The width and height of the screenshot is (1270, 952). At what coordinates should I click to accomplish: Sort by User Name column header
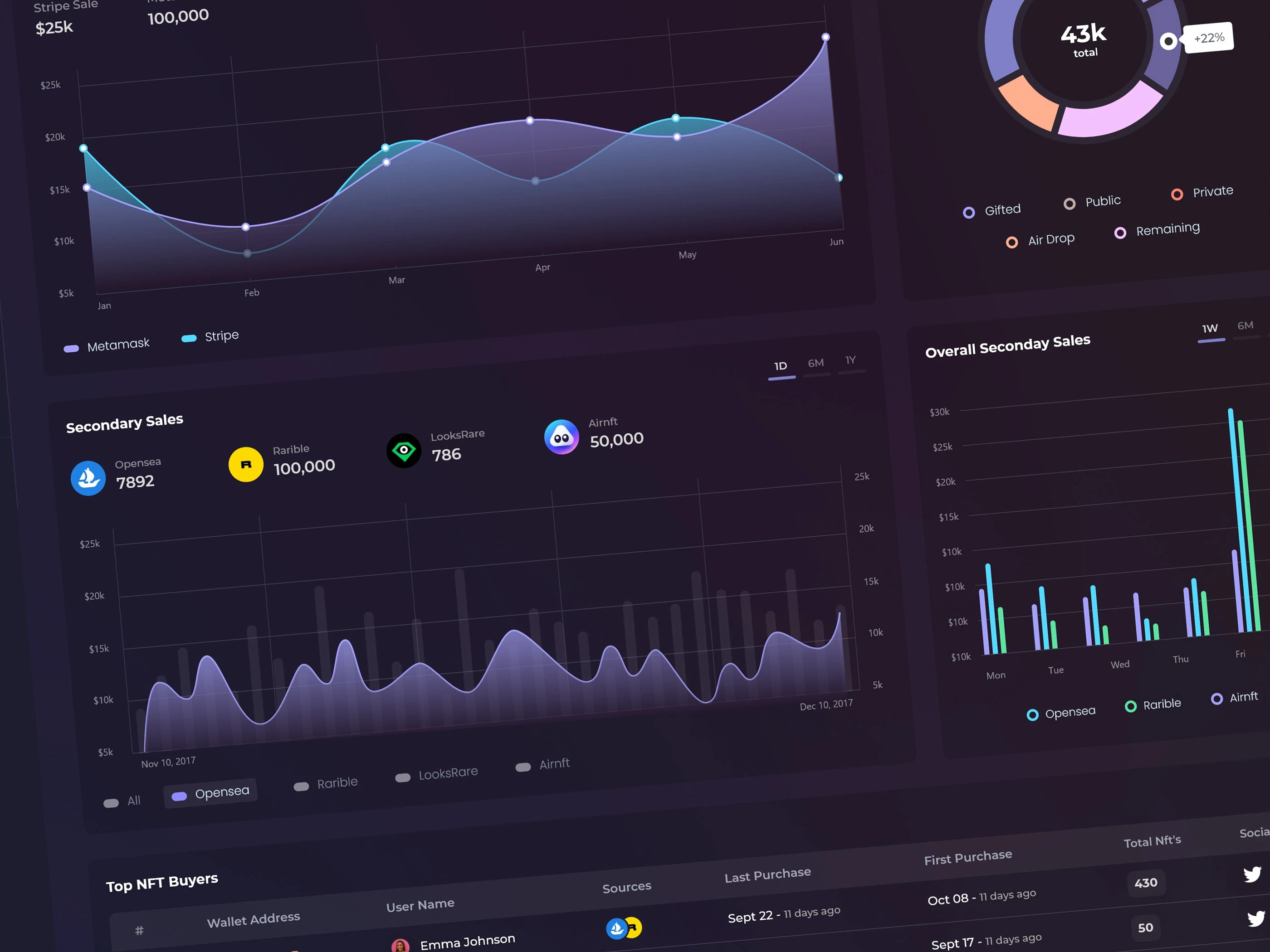click(x=420, y=905)
